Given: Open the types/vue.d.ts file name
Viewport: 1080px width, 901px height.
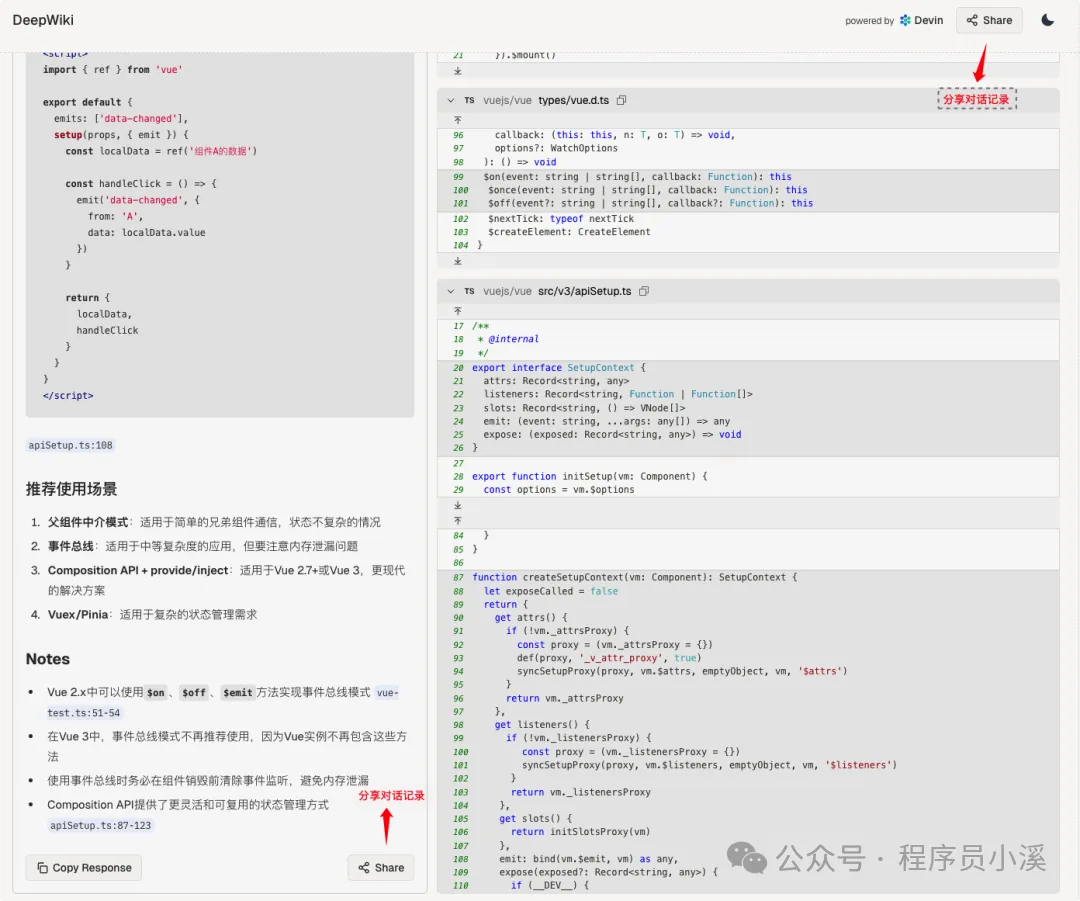Looking at the screenshot, I should (x=573, y=101).
